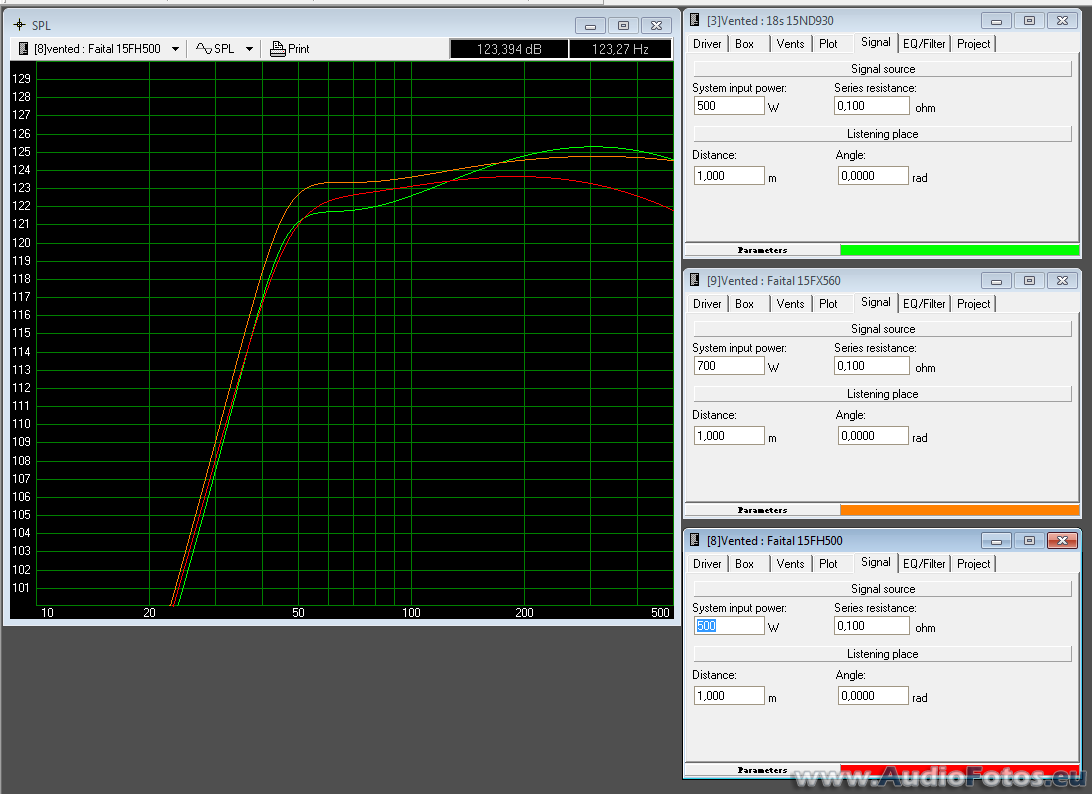This screenshot has height=794, width=1092.
Task: Click the 123,27 Hz readout
Action: click(x=620, y=49)
